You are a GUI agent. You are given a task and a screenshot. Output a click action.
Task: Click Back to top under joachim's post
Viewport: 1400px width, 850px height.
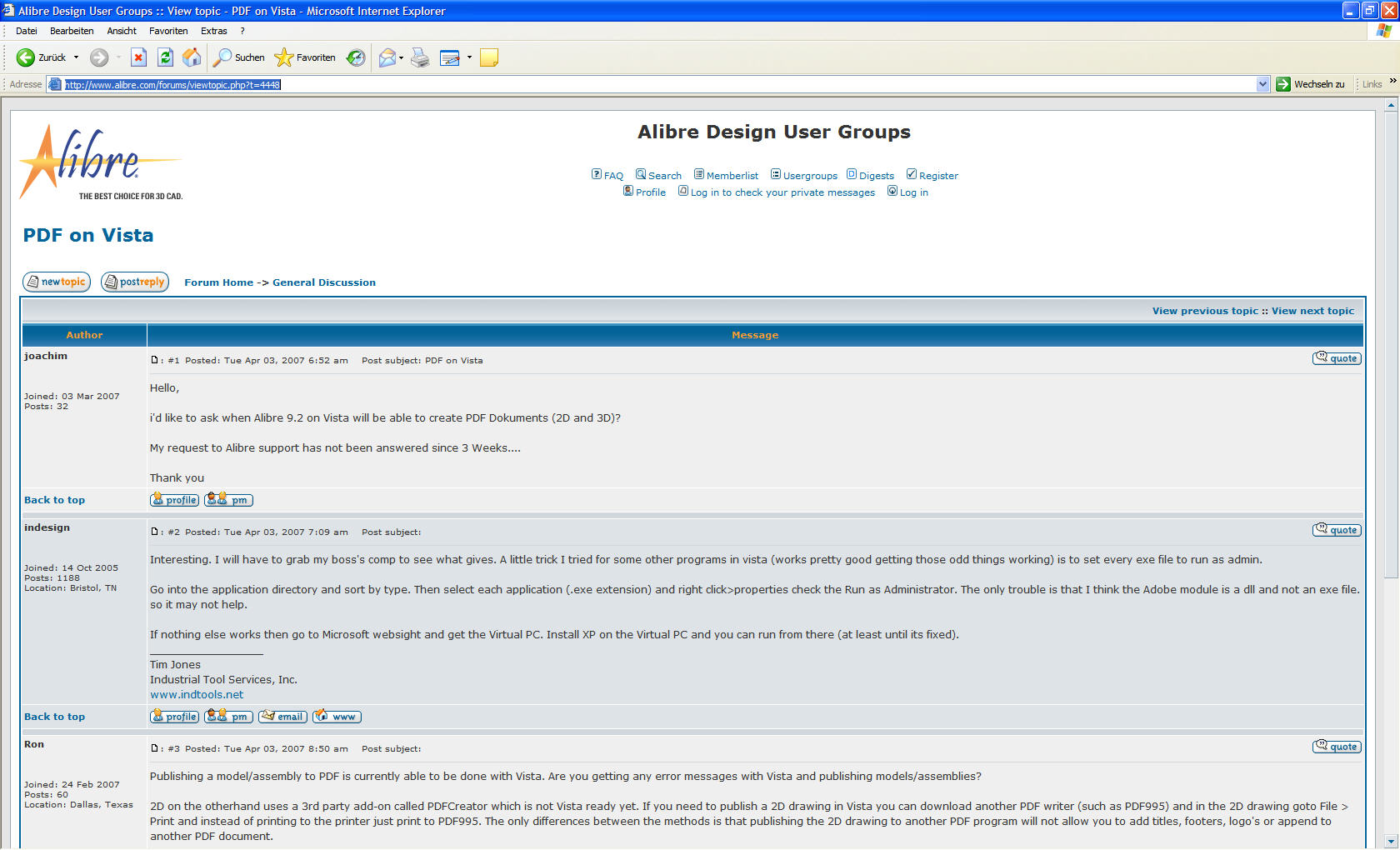tap(54, 500)
